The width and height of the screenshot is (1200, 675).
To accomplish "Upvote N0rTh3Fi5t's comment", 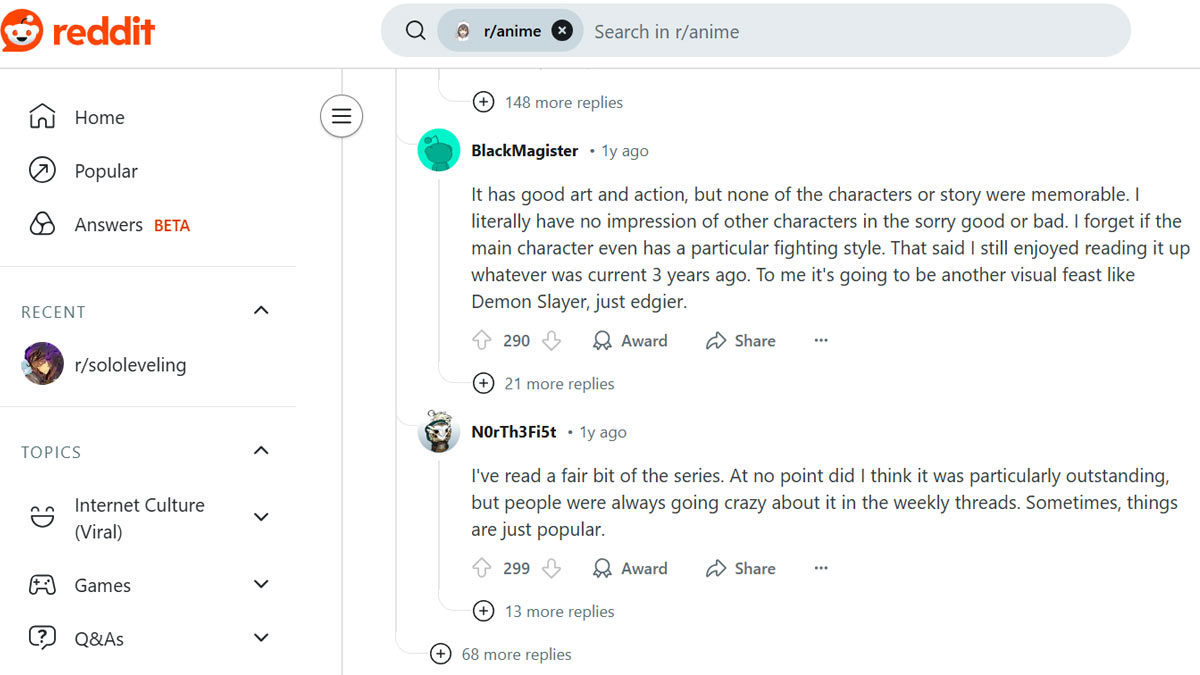I will pyautogui.click(x=482, y=569).
